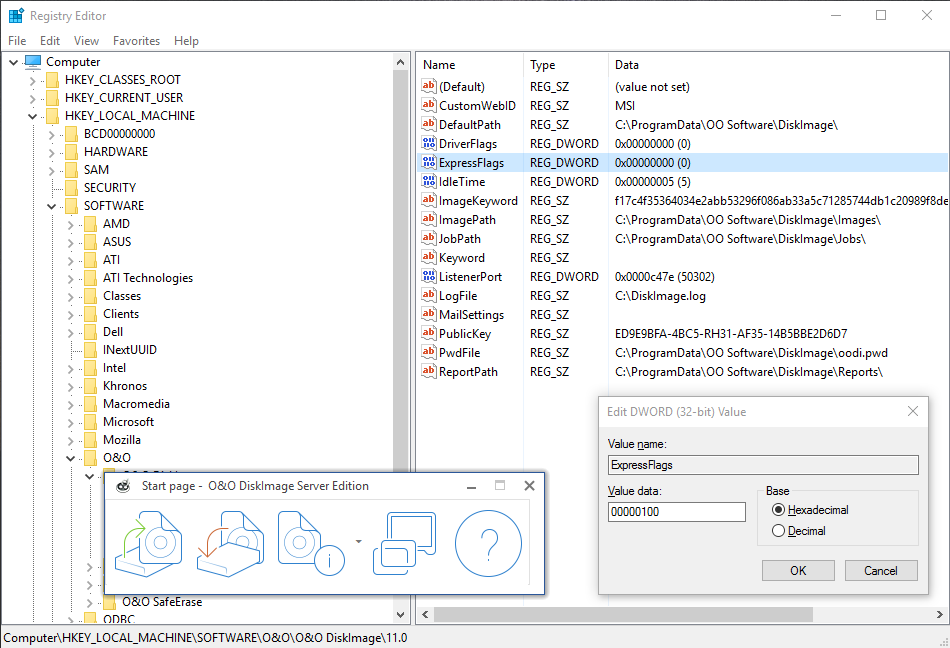
Task: Click the DriverFlags DWORD value icon
Action: coord(429,144)
